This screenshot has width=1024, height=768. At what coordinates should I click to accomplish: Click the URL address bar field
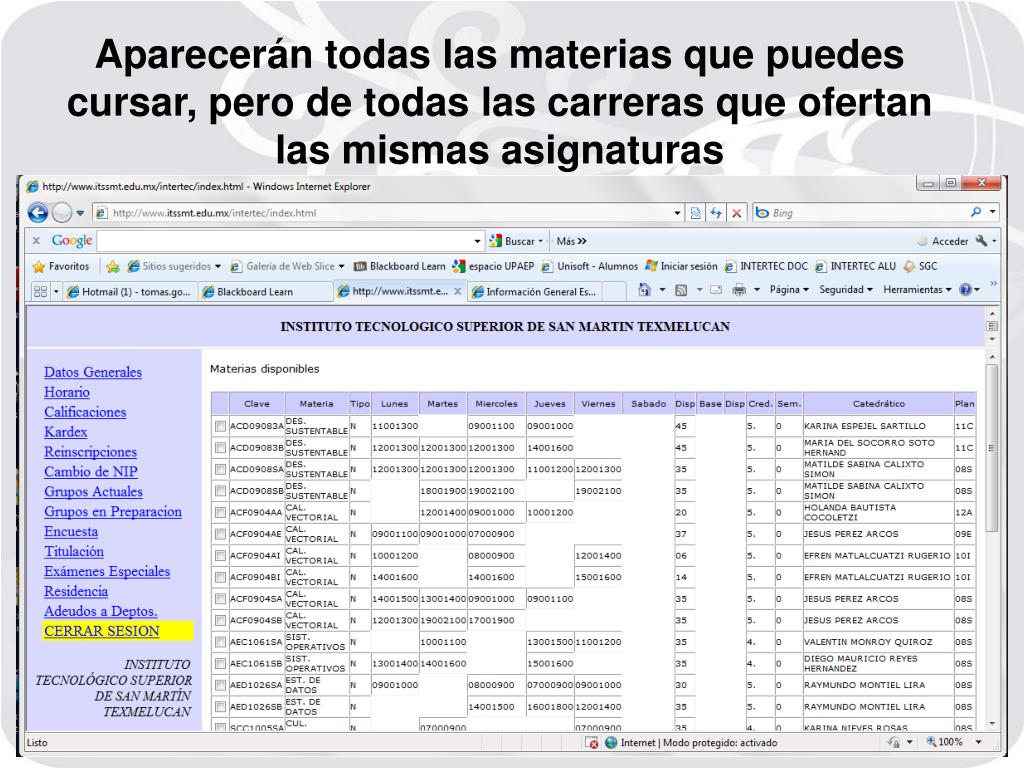(x=385, y=213)
